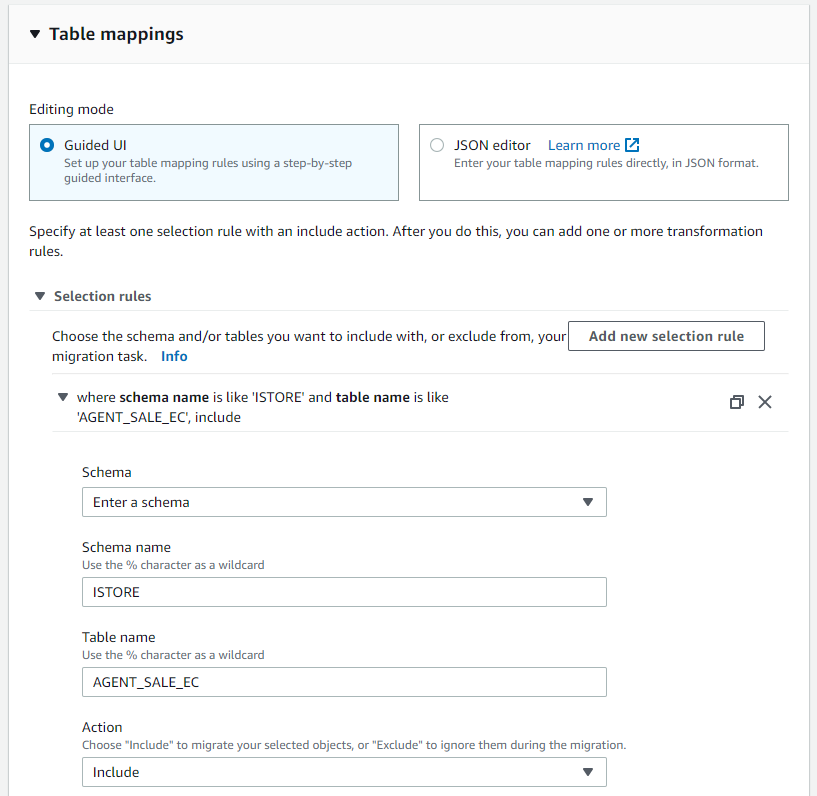Collapse the Table mappings section triangle

pyautogui.click(x=35, y=34)
